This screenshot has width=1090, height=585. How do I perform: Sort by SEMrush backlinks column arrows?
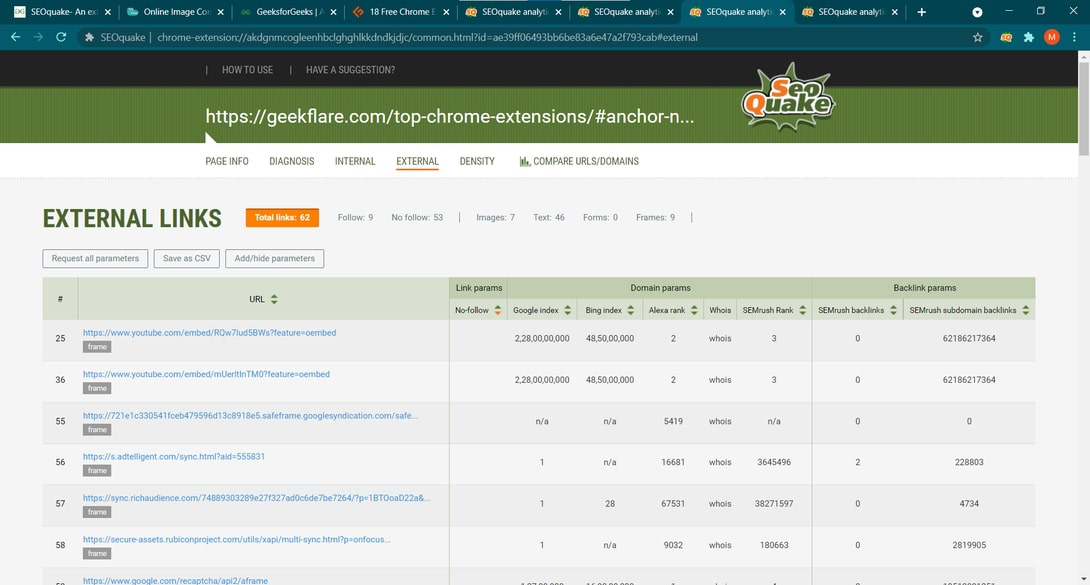[x=893, y=310]
